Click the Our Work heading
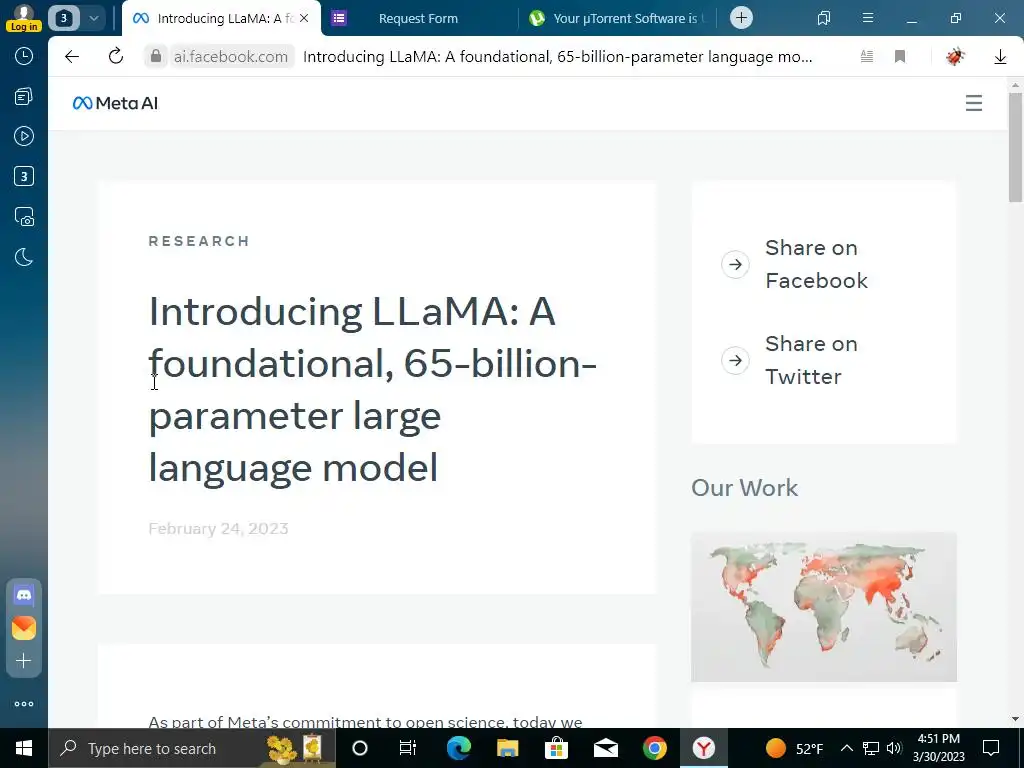 [x=744, y=488]
